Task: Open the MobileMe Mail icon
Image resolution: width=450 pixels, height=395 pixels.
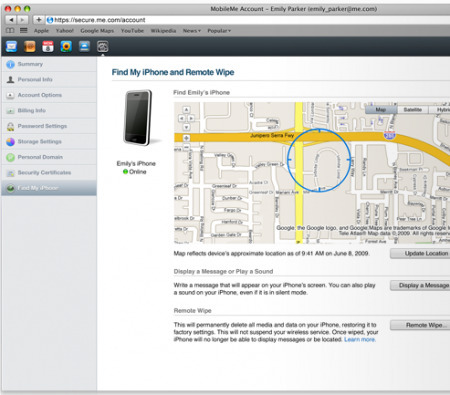Action: pos(11,46)
